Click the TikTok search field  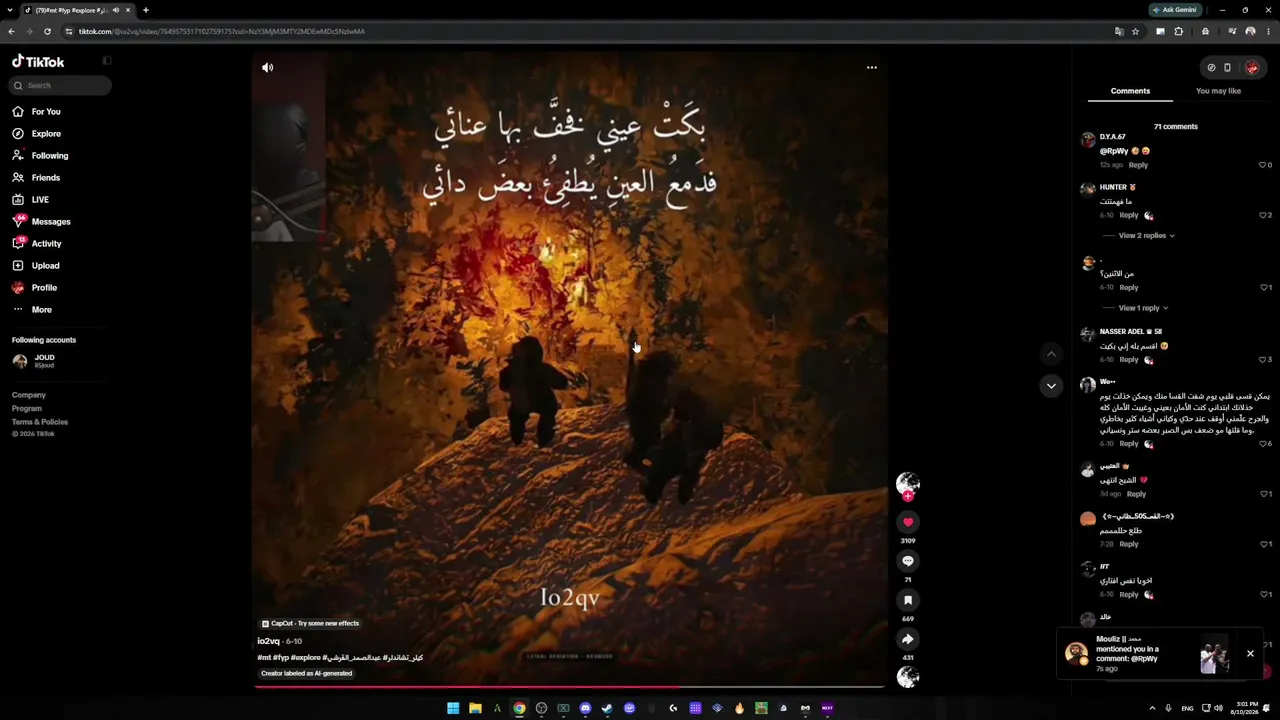tap(61, 86)
